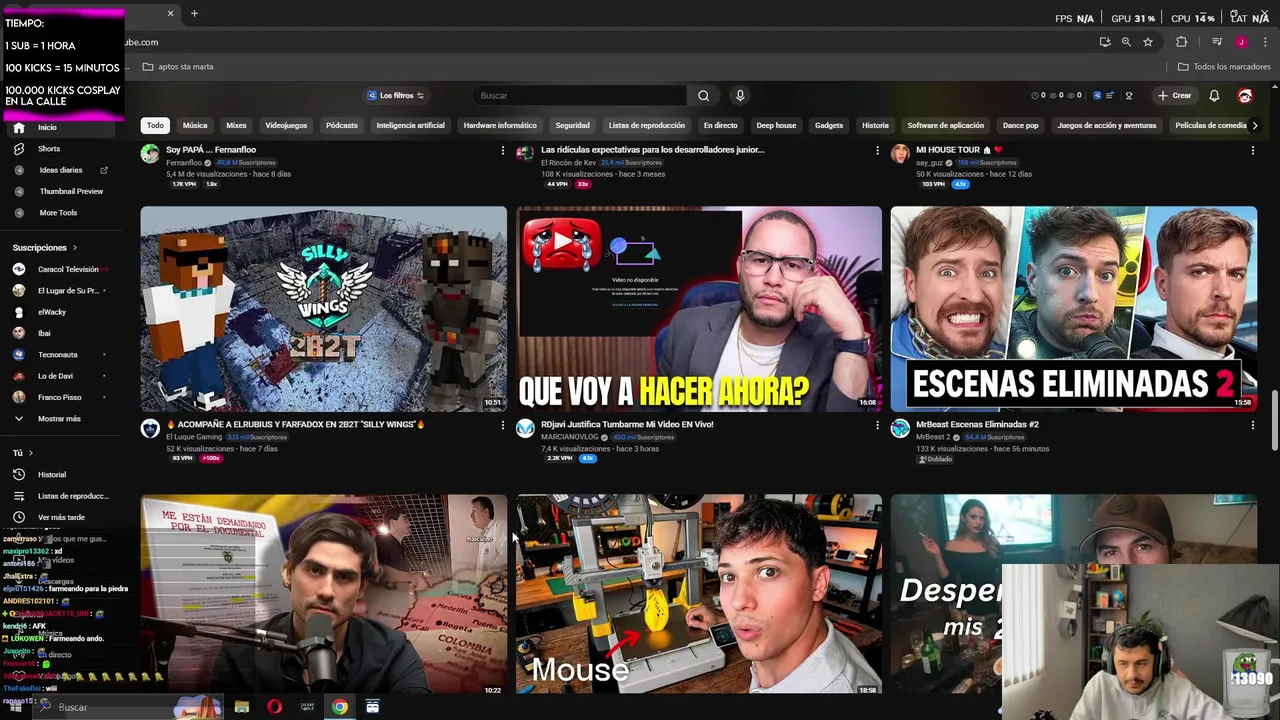Viewport: 1280px width, 720px height.
Task: Open Ideas diarias external link icon
Action: coord(104,170)
